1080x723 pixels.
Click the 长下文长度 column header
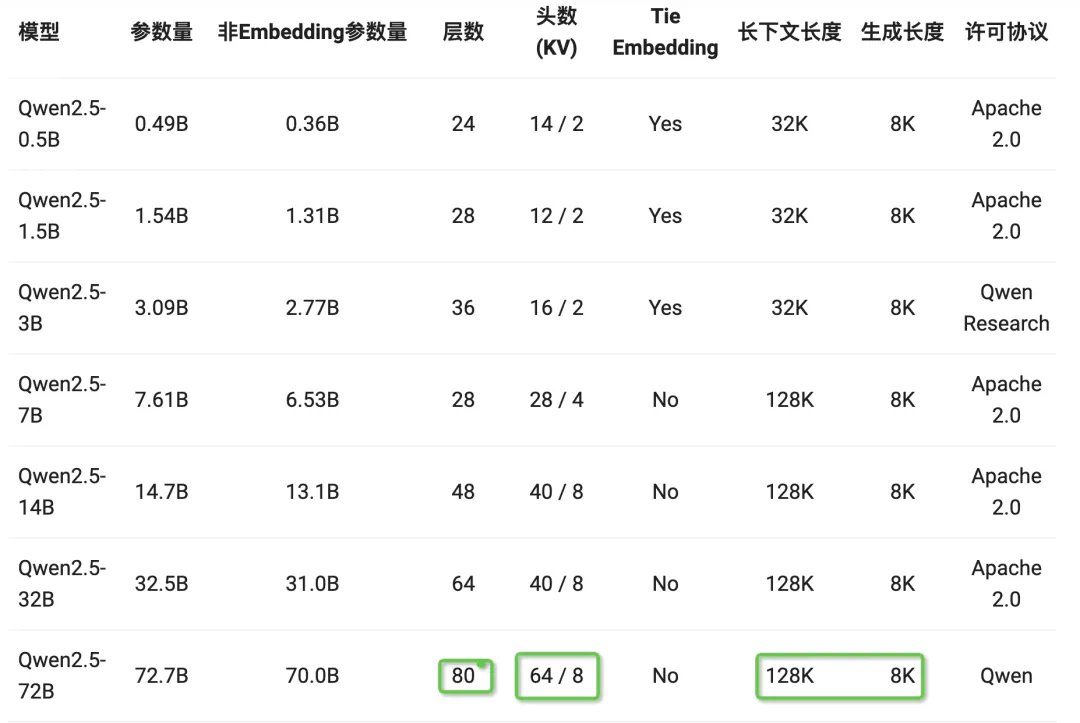coord(789,32)
